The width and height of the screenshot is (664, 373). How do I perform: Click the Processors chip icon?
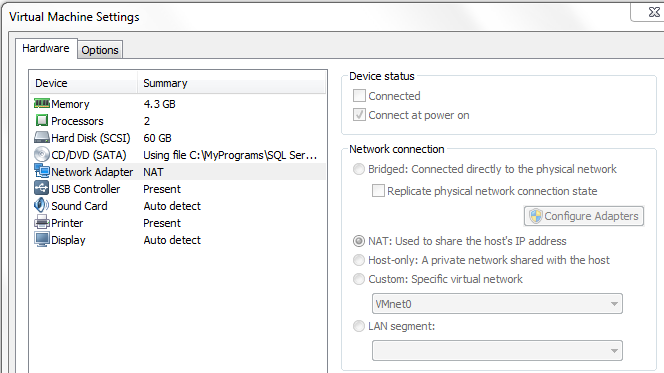[x=42, y=121]
